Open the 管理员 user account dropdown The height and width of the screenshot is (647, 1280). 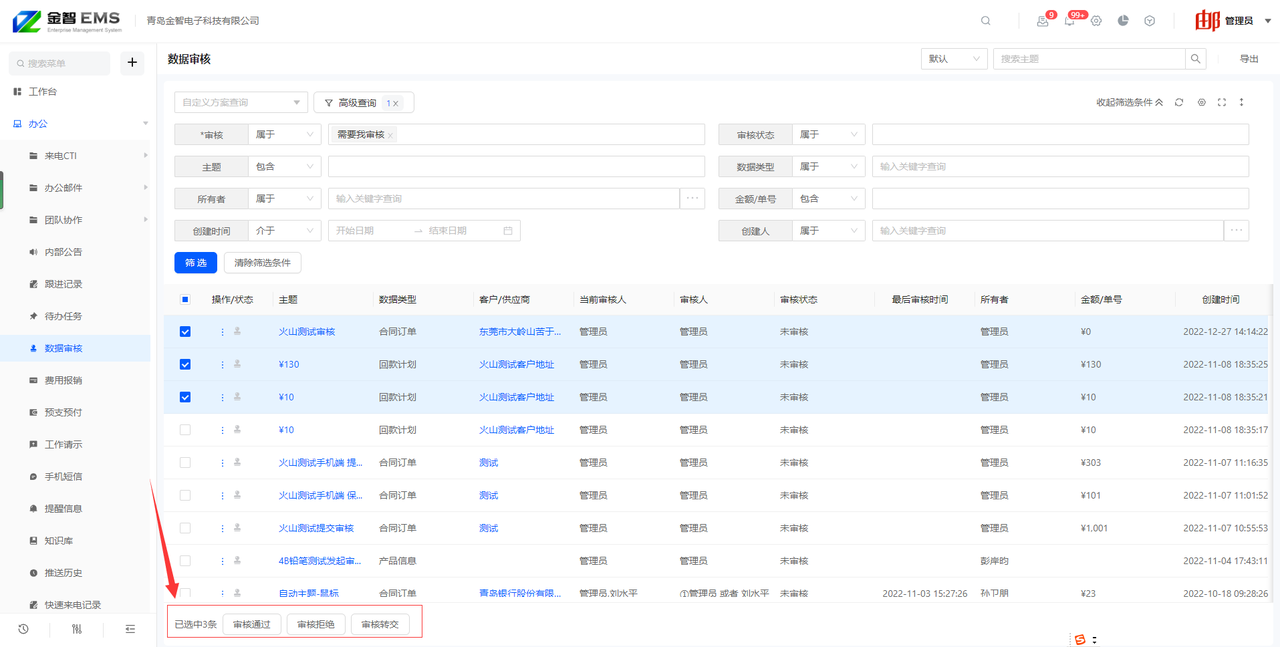tap(1233, 21)
